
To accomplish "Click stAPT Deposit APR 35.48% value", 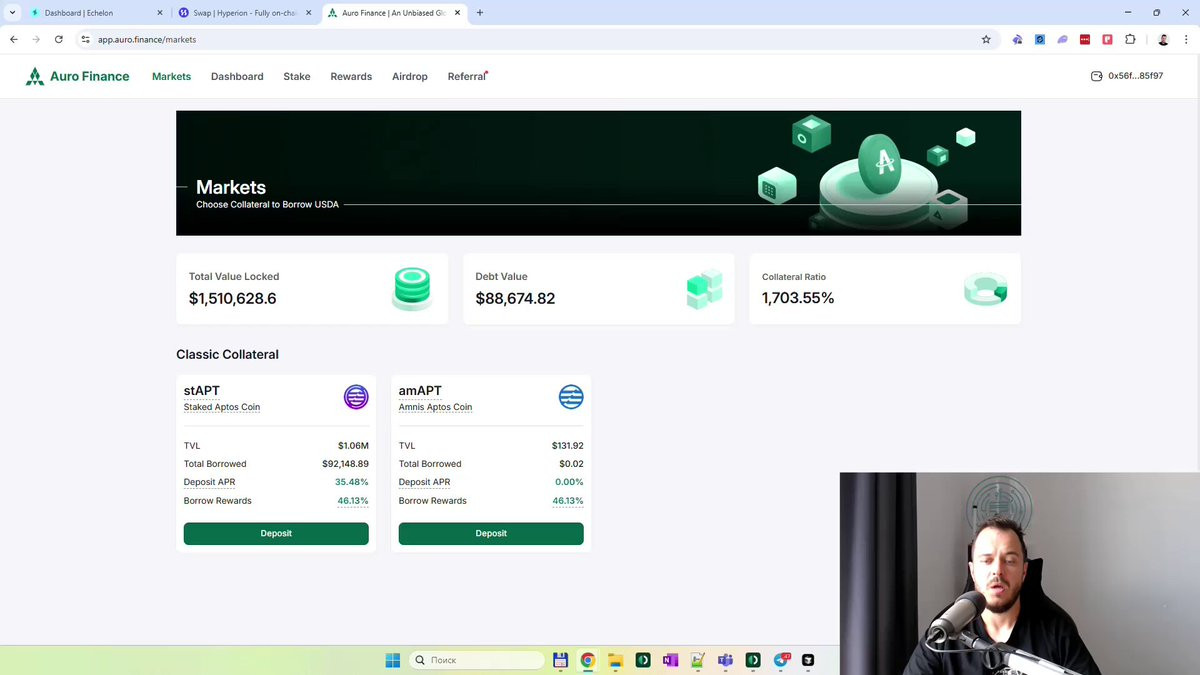I will pyautogui.click(x=352, y=482).
